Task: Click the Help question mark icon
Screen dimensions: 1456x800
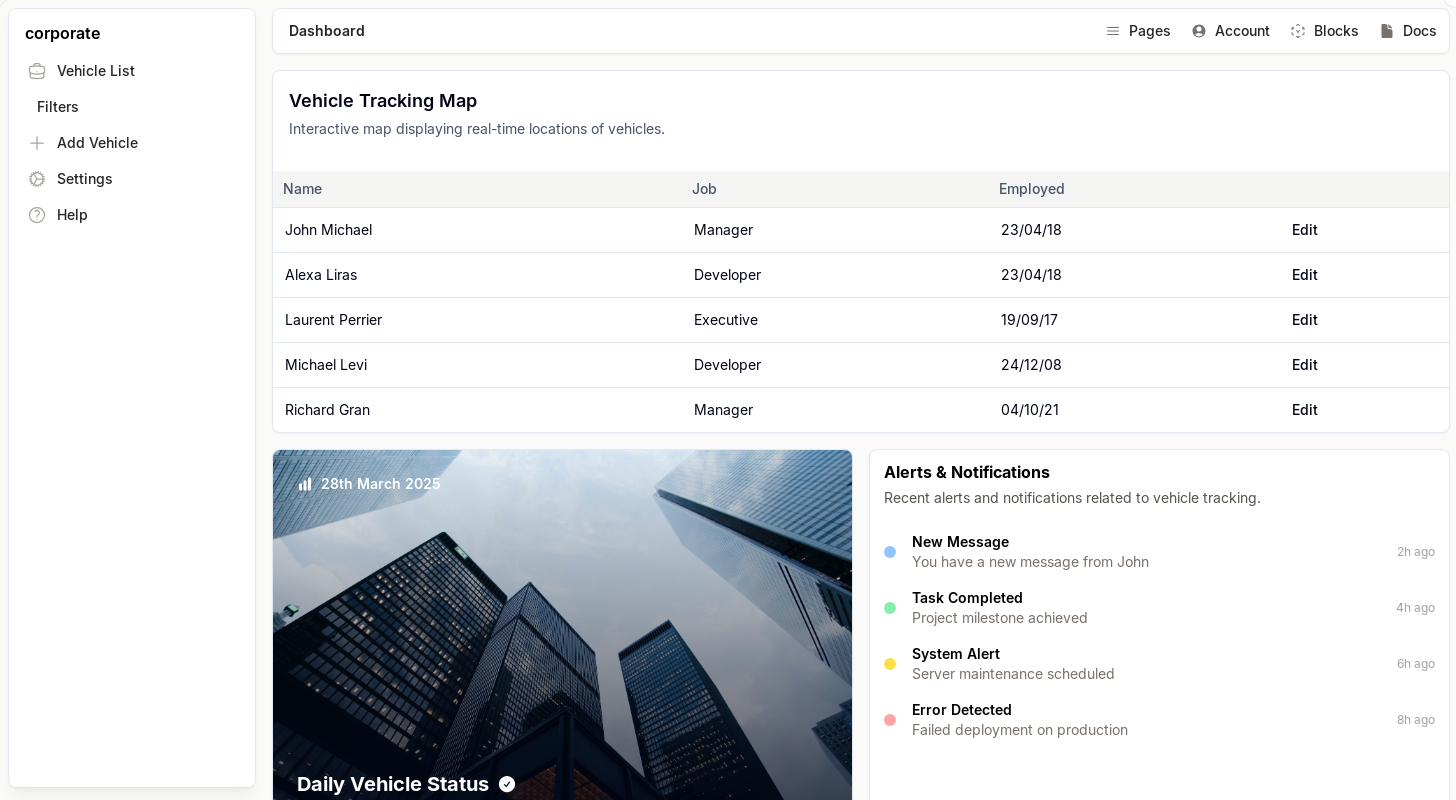Action: click(x=37, y=215)
